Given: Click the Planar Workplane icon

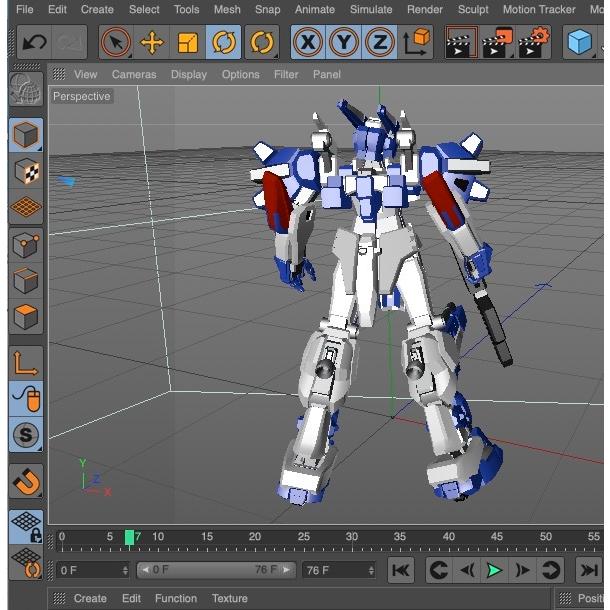Looking at the screenshot, I should tap(26, 563).
